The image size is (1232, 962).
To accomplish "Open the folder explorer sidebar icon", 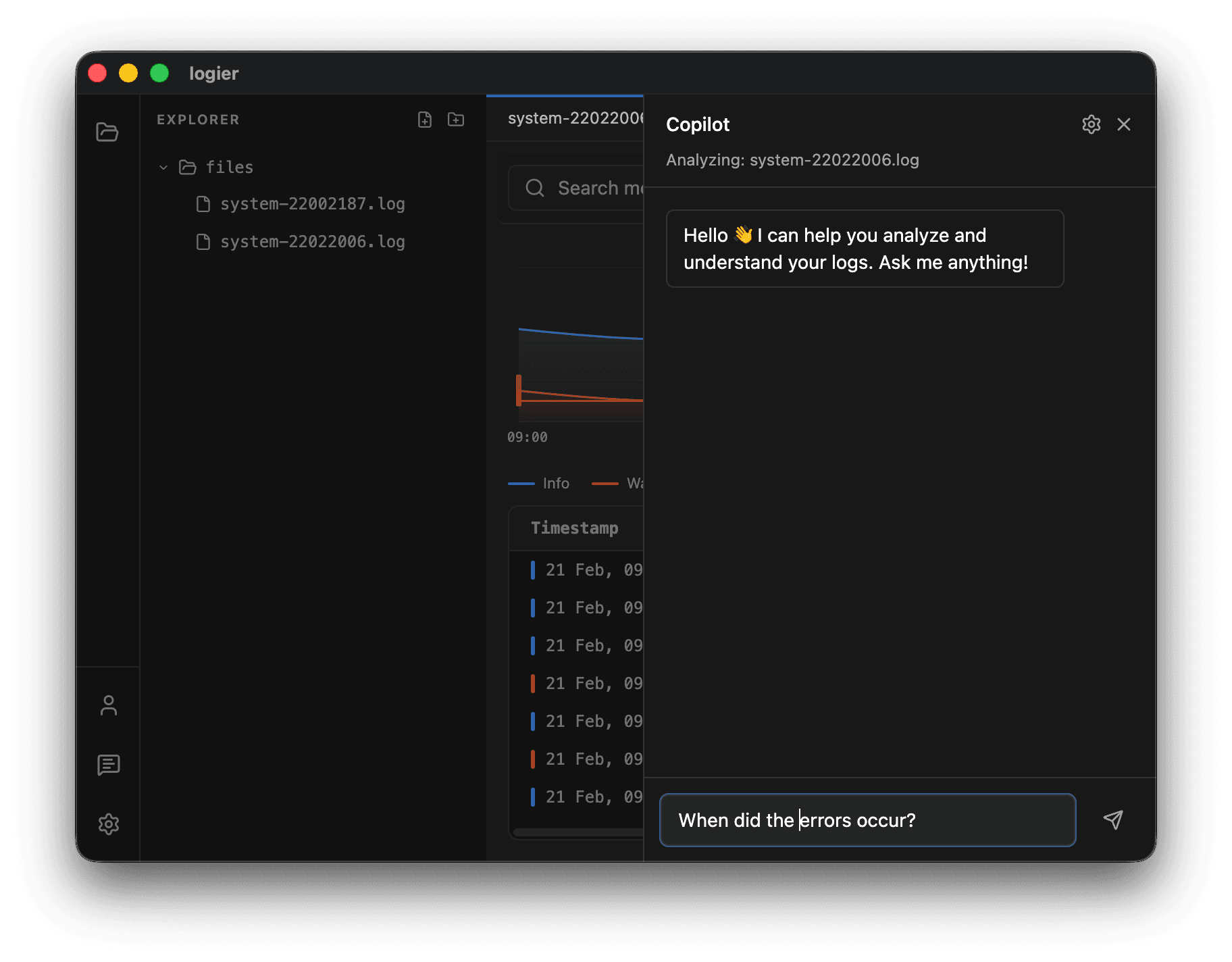I will 107,132.
